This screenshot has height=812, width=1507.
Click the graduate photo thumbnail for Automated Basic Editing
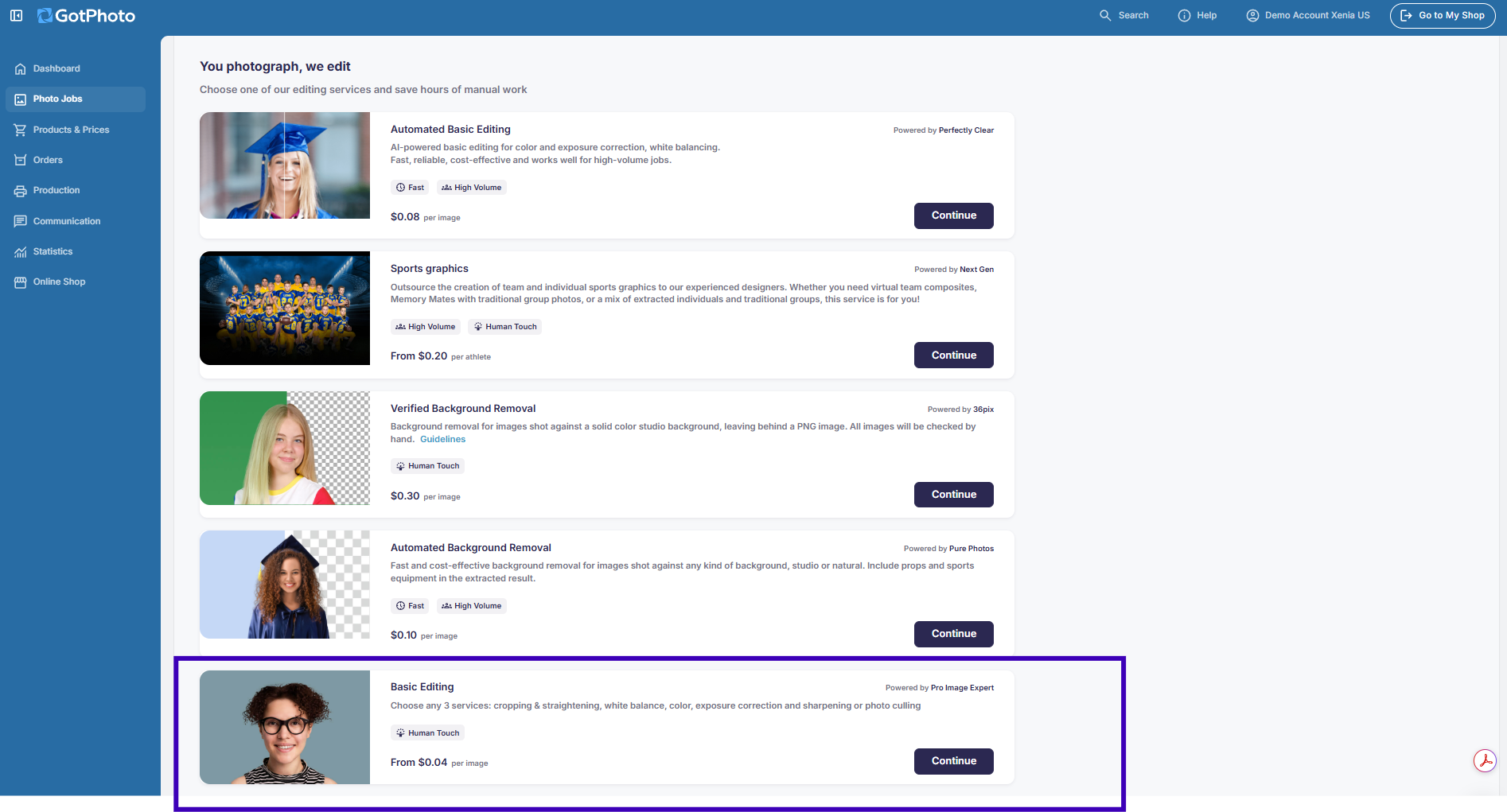(x=285, y=165)
